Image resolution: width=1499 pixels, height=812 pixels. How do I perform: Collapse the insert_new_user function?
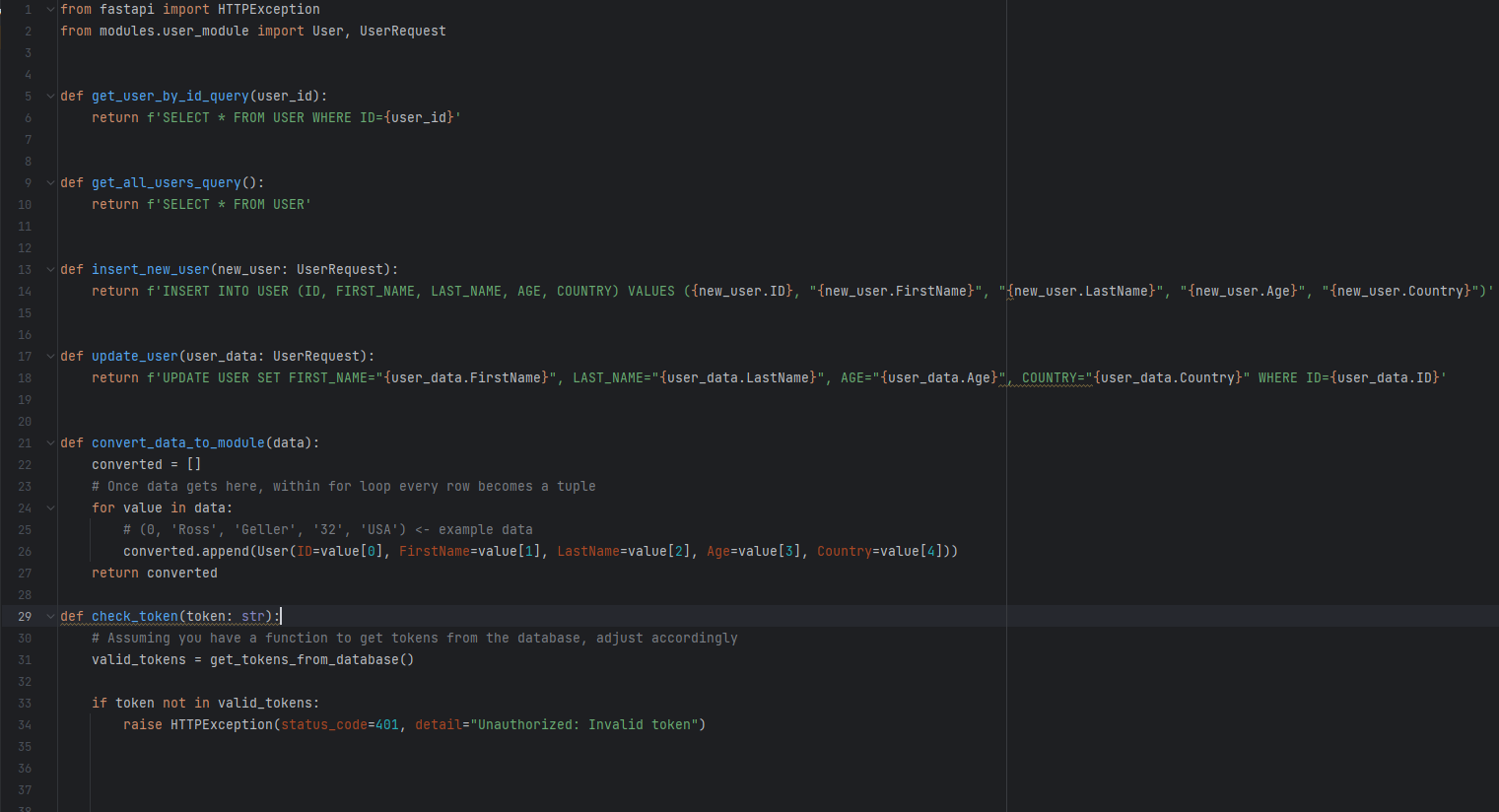pyautogui.click(x=50, y=269)
